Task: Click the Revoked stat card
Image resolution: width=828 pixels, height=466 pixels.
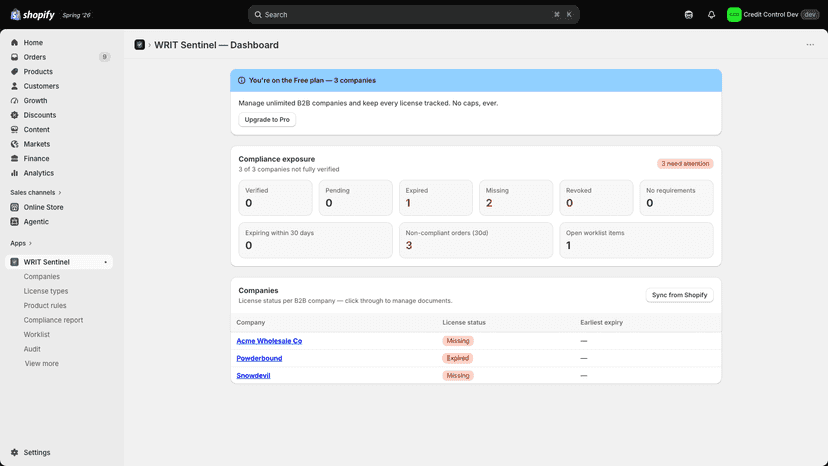Action: coord(596,198)
